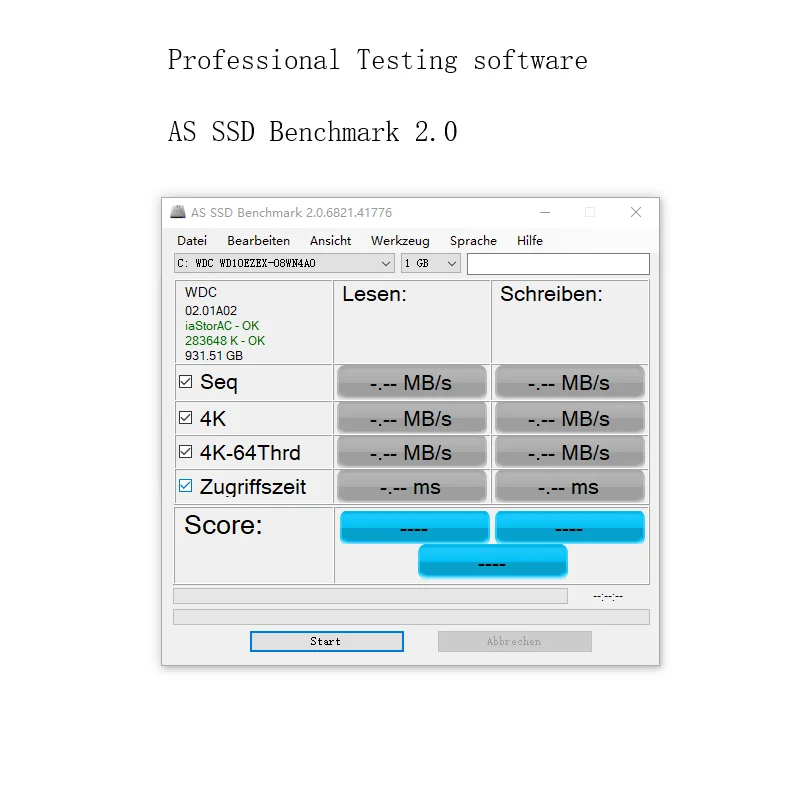800x793 pixels.
Task: Click the elapsed time indicator
Action: (608, 596)
